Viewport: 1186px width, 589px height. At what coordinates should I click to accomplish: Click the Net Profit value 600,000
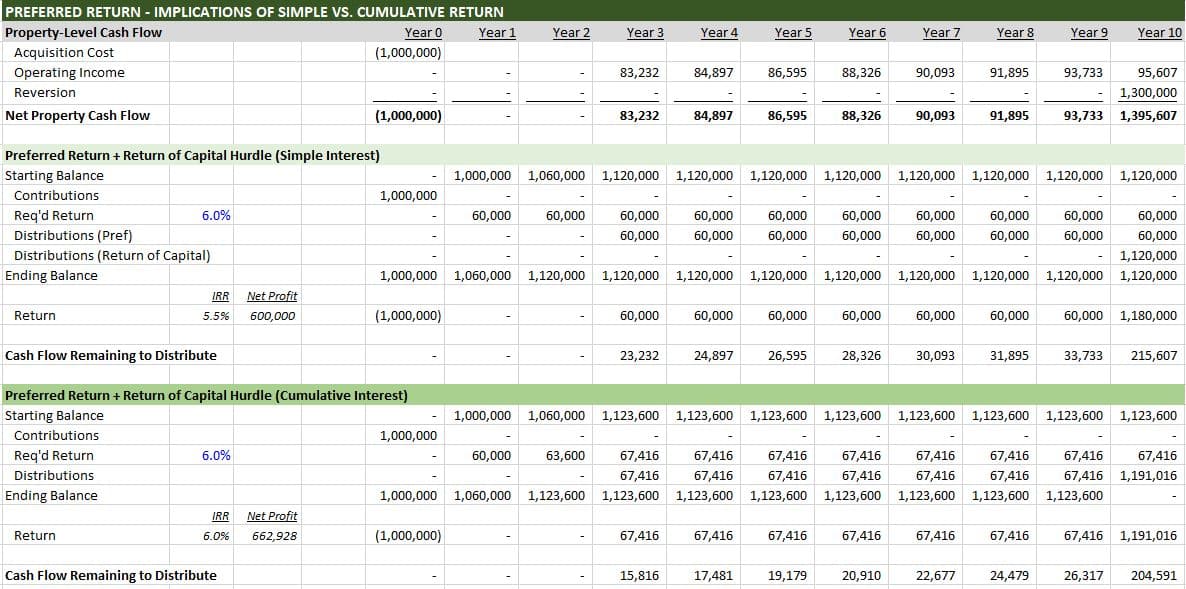[271, 316]
